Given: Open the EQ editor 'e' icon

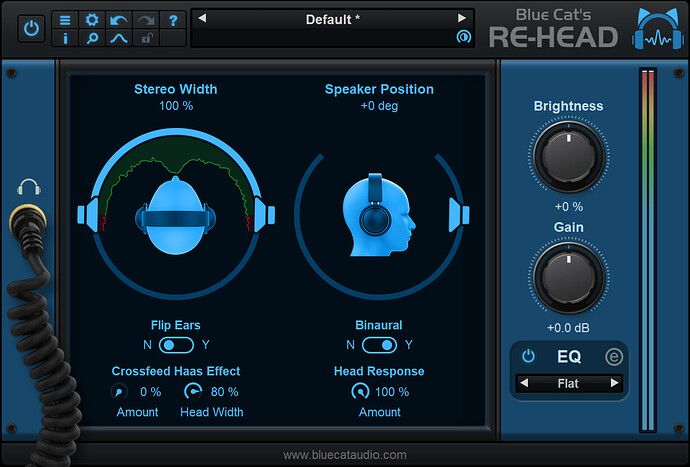Looking at the screenshot, I should point(614,356).
